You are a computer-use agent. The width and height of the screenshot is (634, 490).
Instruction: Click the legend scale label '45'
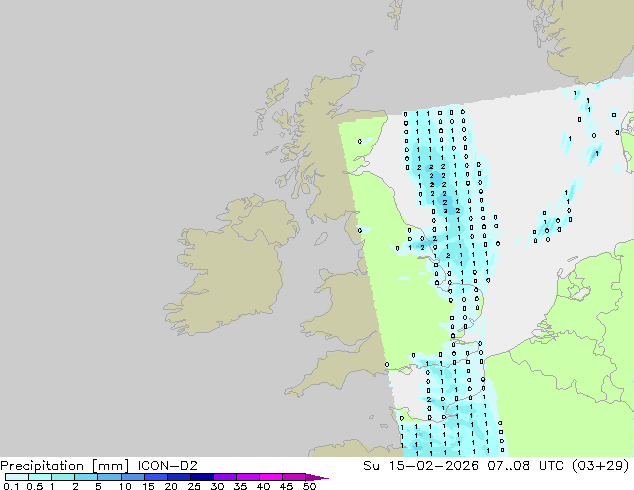pyautogui.click(x=286, y=486)
